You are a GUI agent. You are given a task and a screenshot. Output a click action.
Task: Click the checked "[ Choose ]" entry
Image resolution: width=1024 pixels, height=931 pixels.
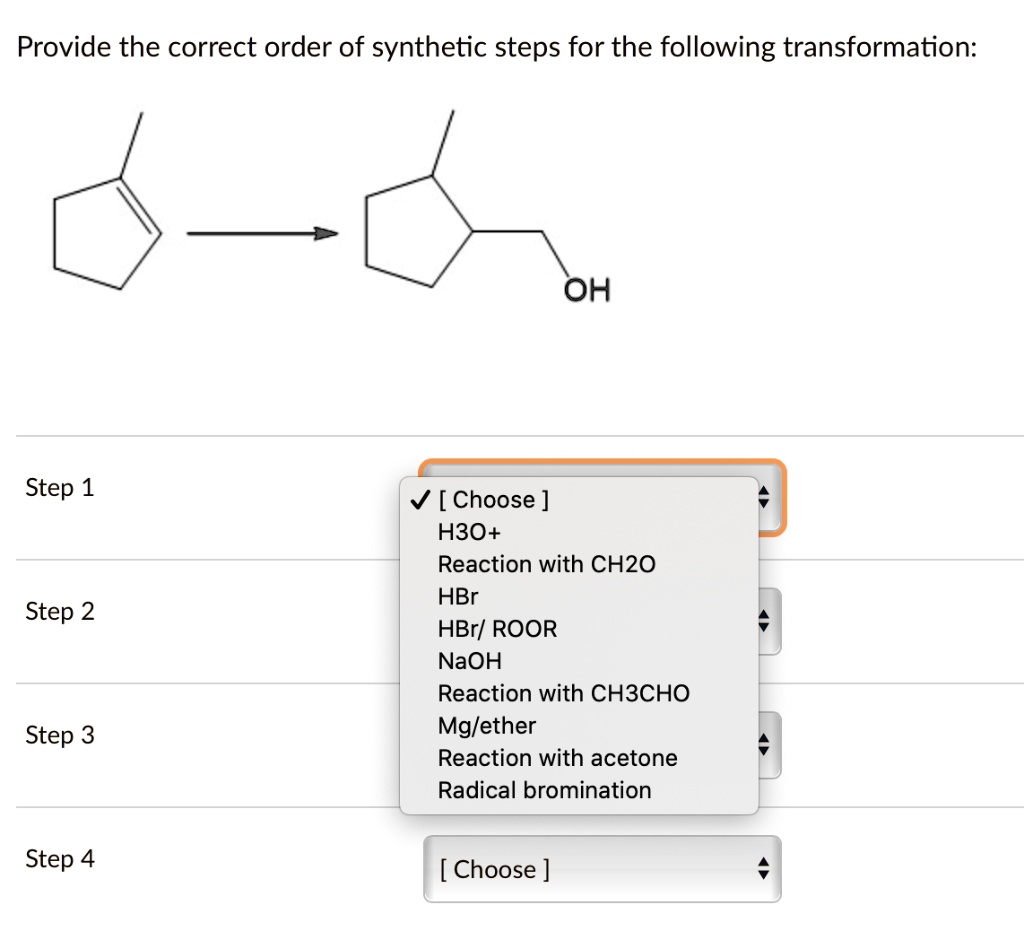(495, 499)
